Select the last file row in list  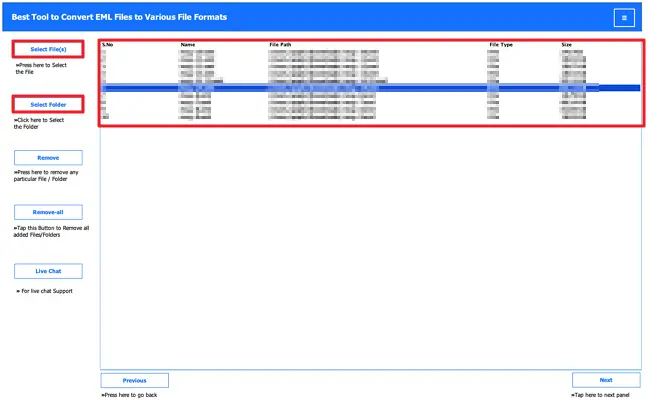[x=371, y=117]
